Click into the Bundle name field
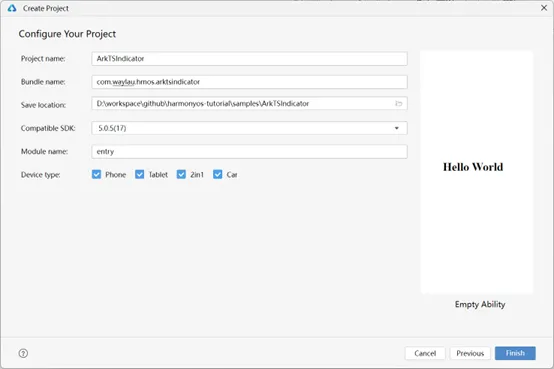 pyautogui.click(x=249, y=82)
